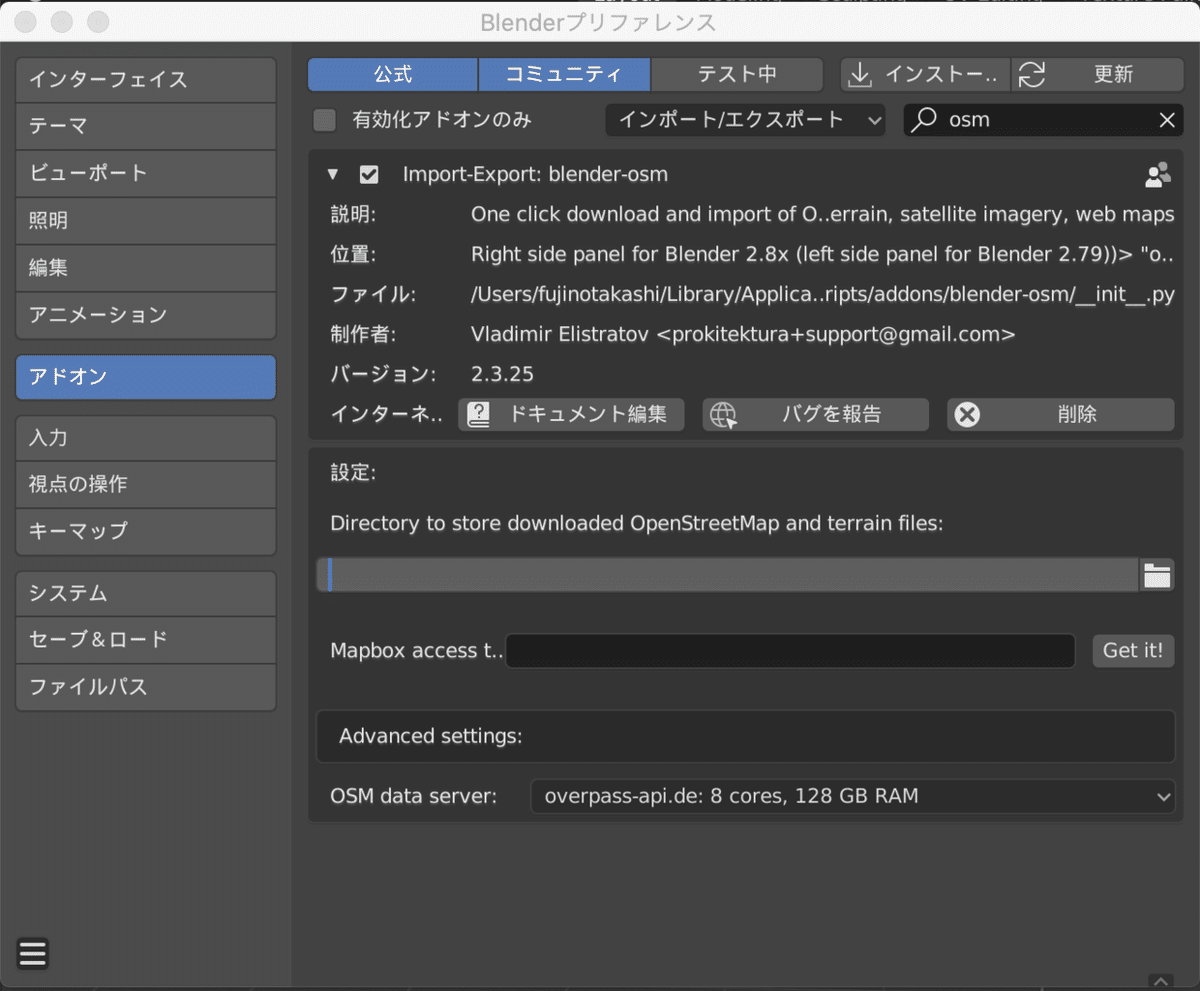Screen dimensions: 1200x991
Task: Click the hamburger menu icon at bottom left
Action: [33, 953]
